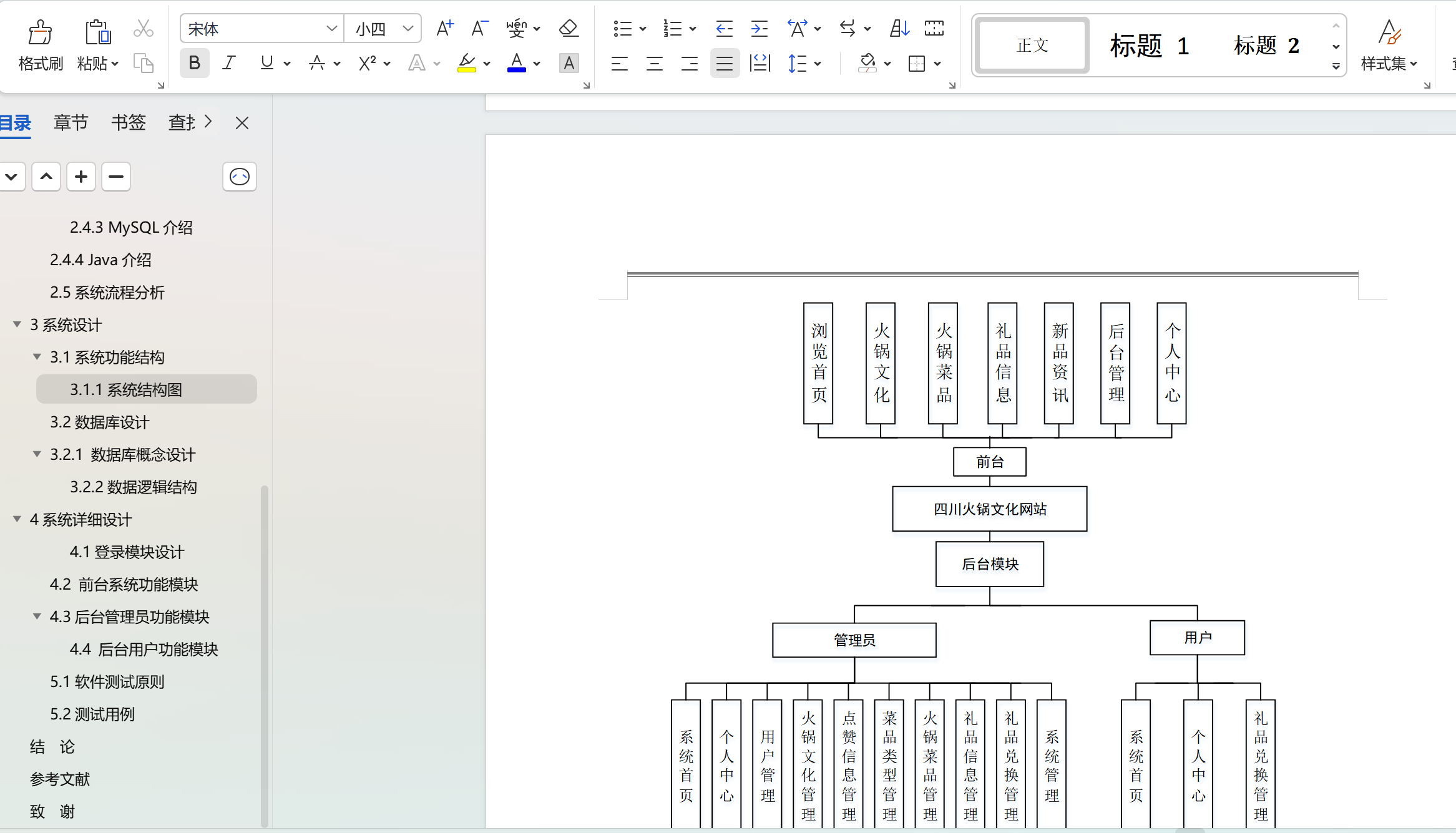Toggle italic formatting
1456x833 pixels.
click(x=228, y=63)
